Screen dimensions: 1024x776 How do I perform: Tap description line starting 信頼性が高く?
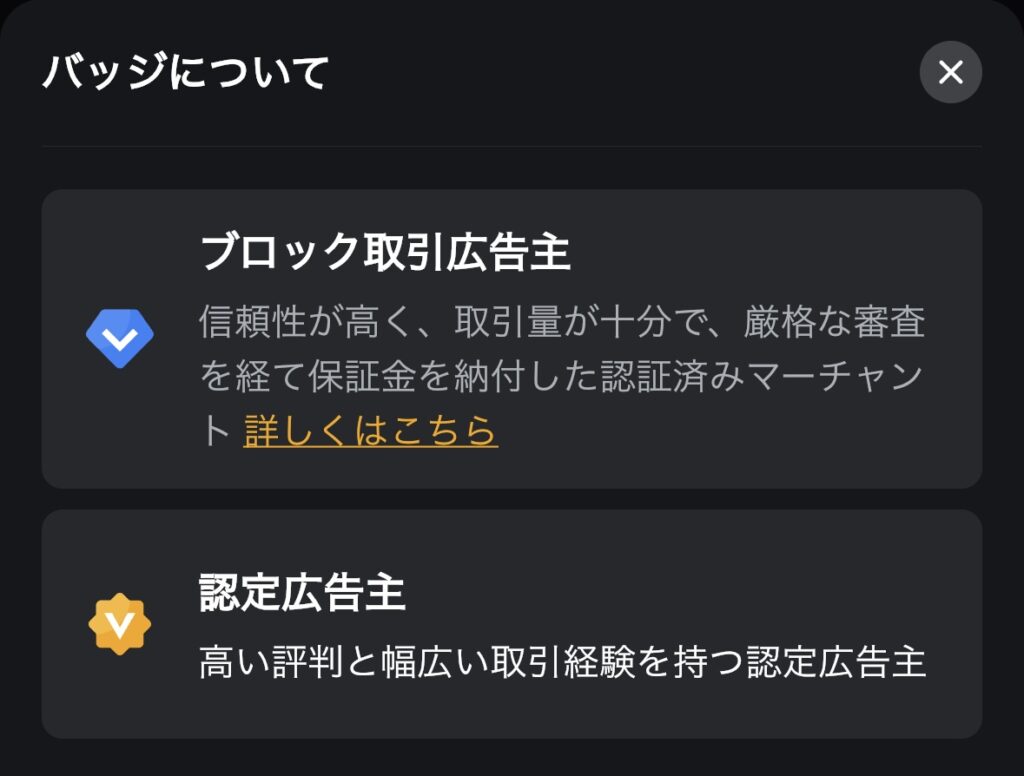click(x=562, y=322)
